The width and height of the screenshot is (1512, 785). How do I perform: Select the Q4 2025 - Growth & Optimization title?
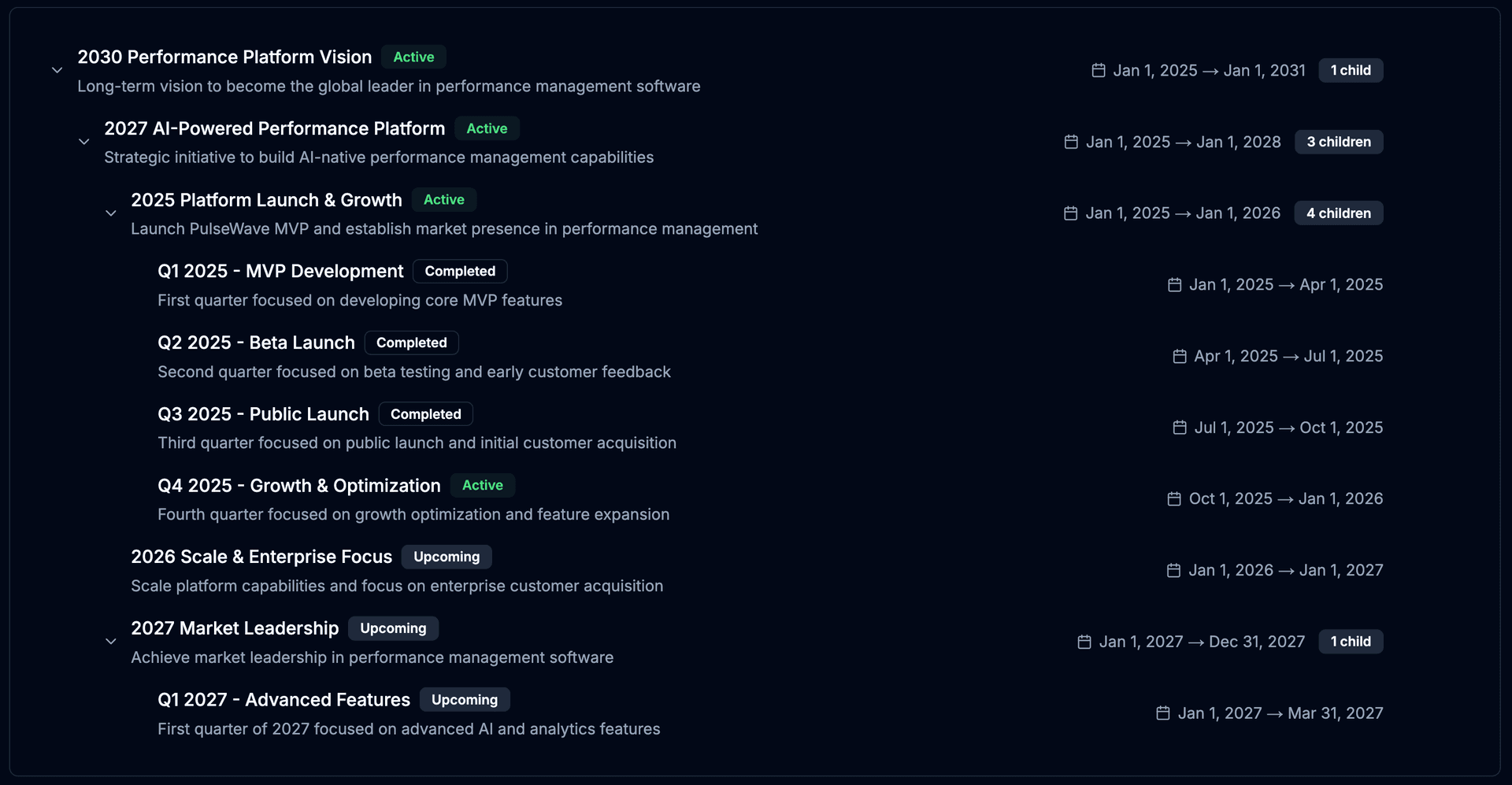pos(299,485)
